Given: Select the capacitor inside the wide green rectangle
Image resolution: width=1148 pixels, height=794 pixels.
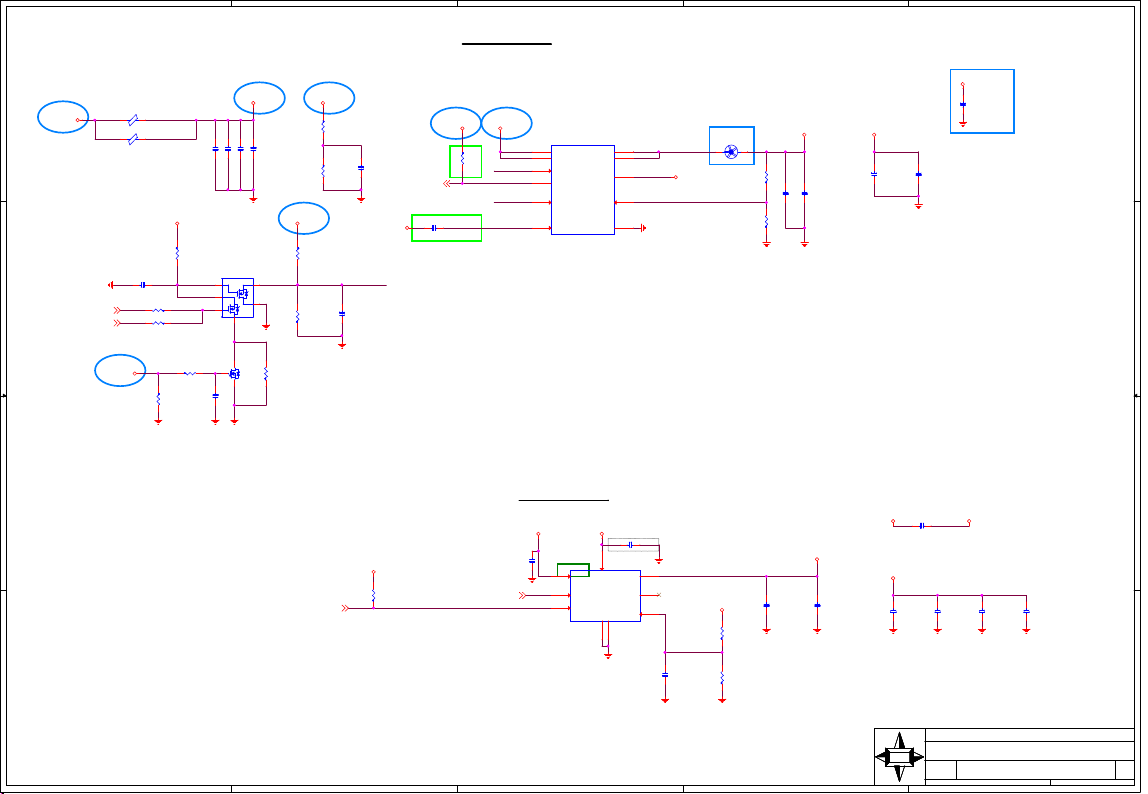Looking at the screenshot, I should (434, 228).
